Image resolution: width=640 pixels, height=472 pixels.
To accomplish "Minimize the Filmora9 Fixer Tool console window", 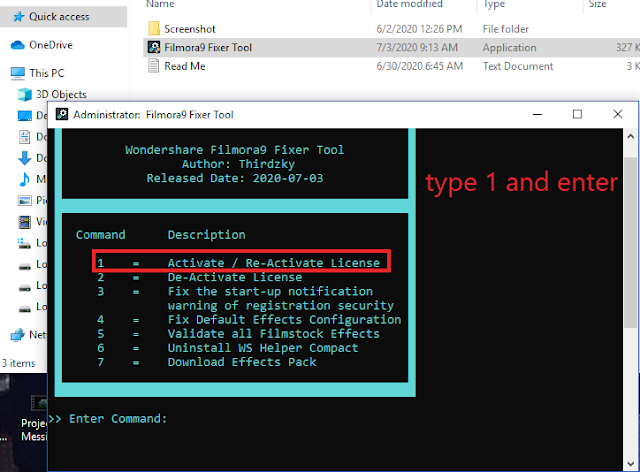I will (537, 114).
